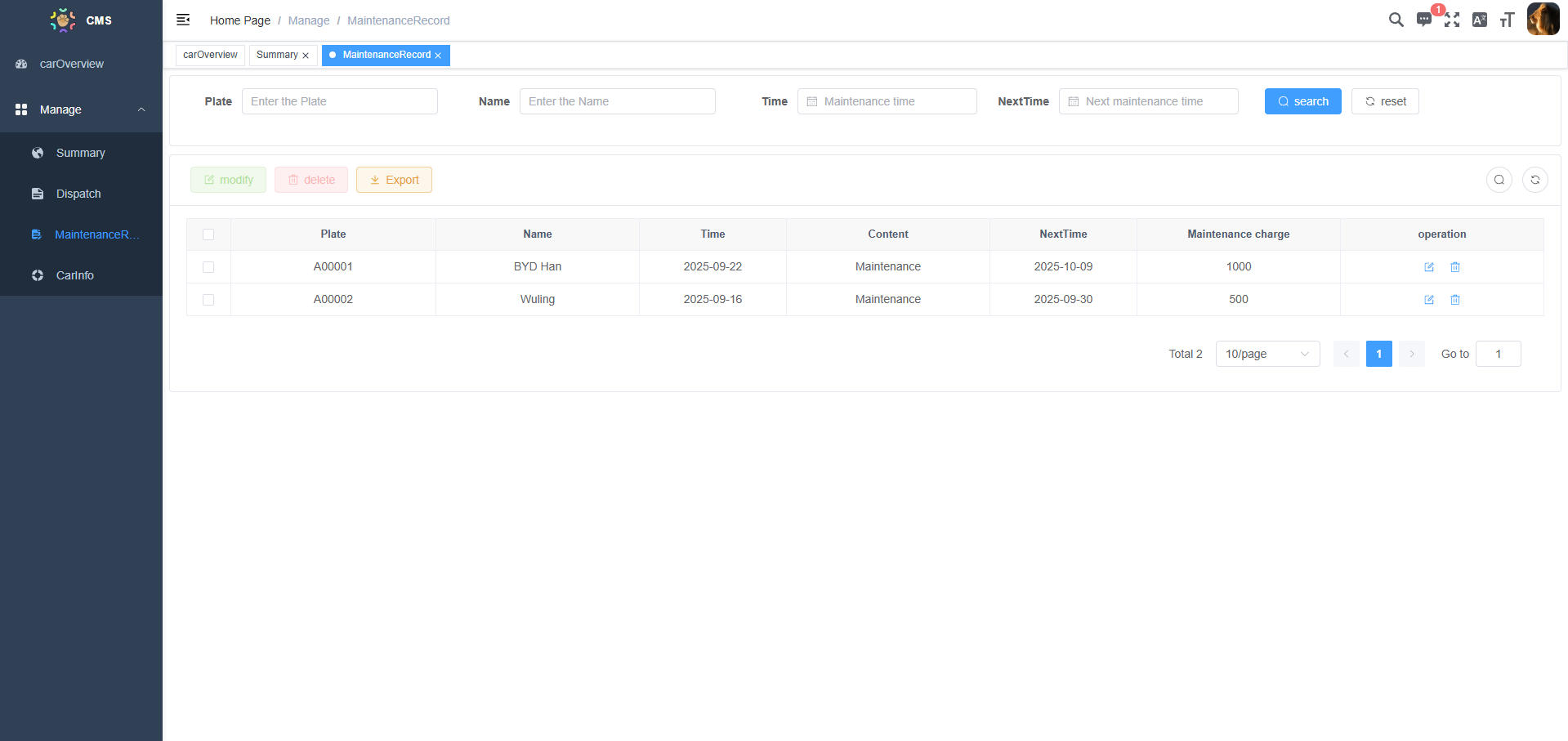Select the checkbox for plate A00001
The width and height of the screenshot is (1568, 741).
coord(208,267)
